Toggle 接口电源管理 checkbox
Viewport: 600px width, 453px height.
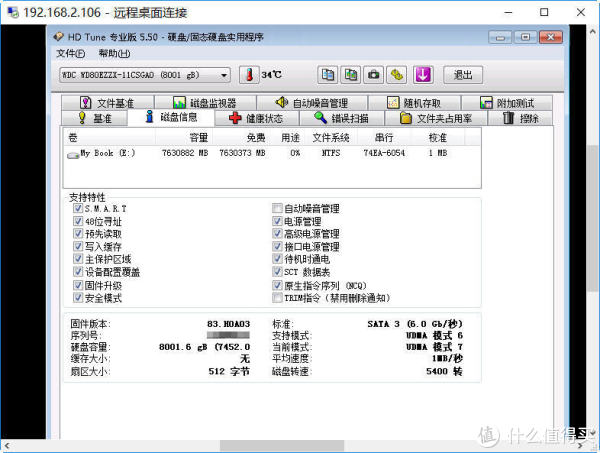tap(277, 246)
